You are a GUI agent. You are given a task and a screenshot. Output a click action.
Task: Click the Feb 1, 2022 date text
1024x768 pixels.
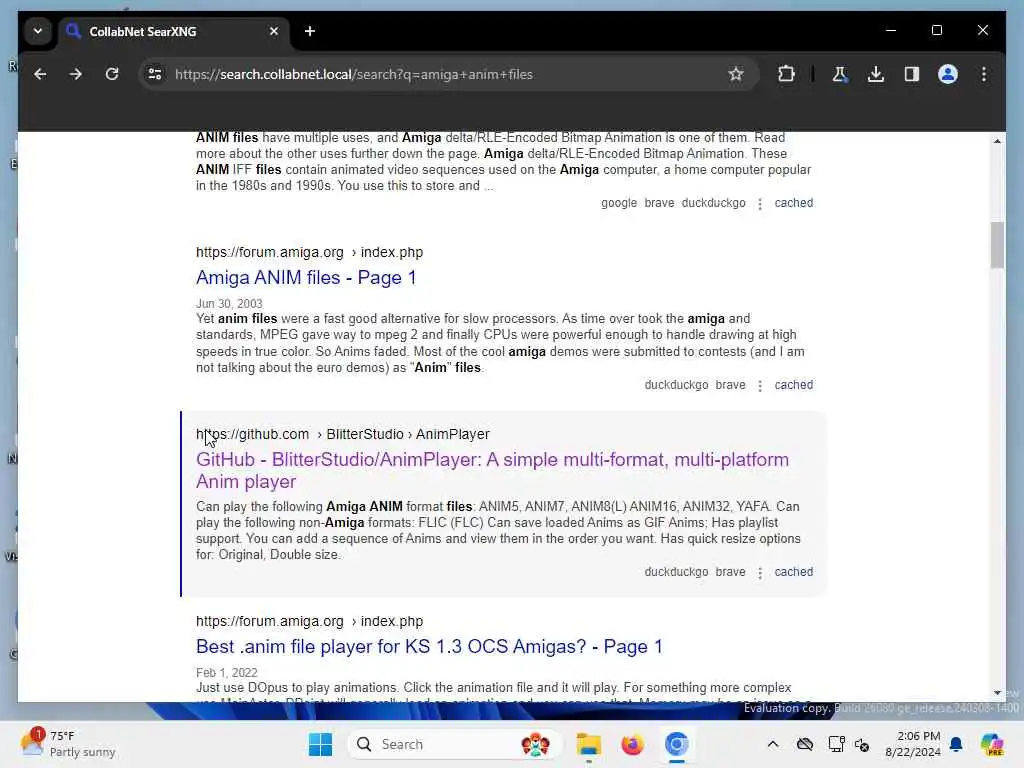(x=227, y=673)
